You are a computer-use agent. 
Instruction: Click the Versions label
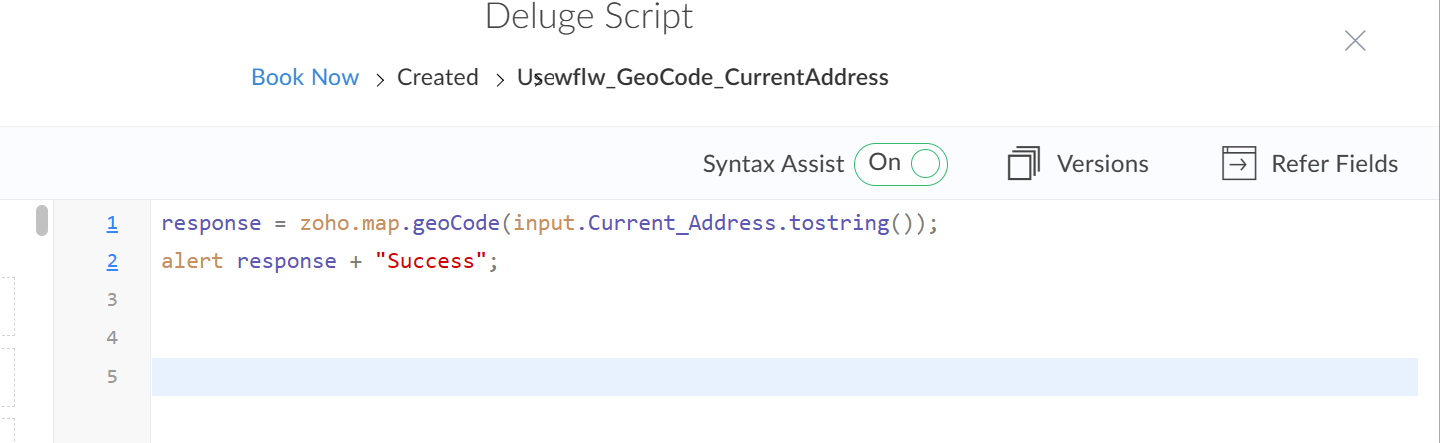(1102, 163)
